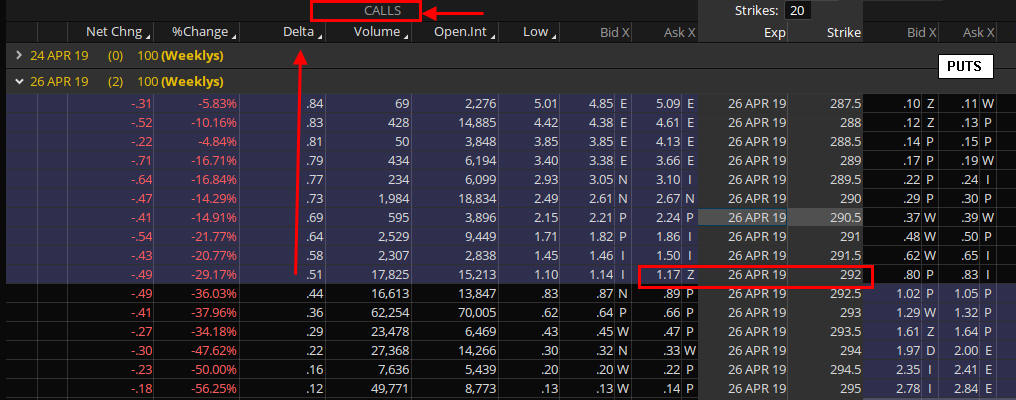The image size is (1016, 400).
Task: Click the Exp column header
Action: [x=775, y=32]
